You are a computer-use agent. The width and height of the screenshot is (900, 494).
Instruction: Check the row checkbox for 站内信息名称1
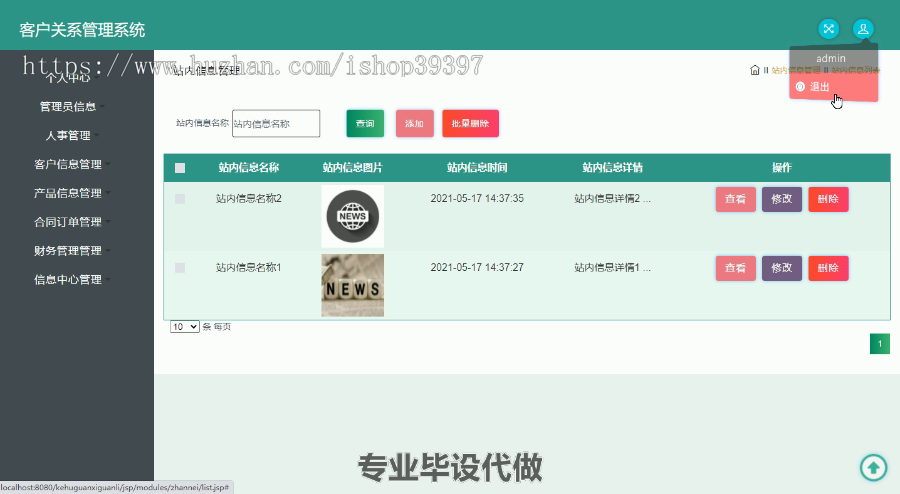180,268
